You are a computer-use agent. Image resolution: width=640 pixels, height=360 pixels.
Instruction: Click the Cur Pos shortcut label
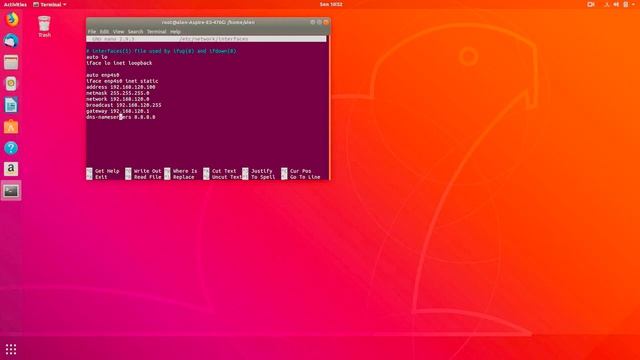[301, 171]
